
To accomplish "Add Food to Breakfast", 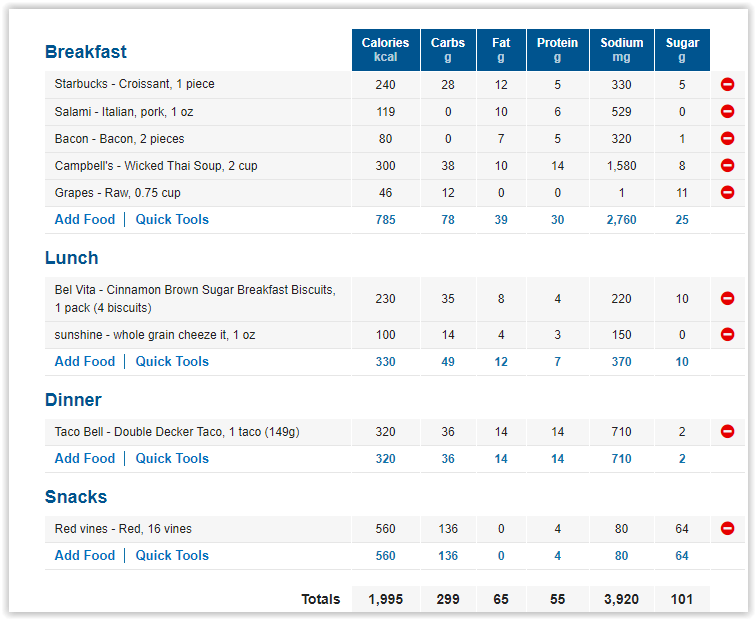I will click(85, 219).
